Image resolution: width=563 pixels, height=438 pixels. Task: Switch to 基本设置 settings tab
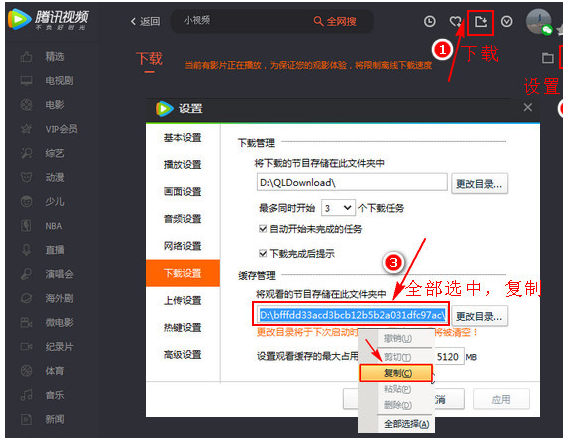[183, 138]
